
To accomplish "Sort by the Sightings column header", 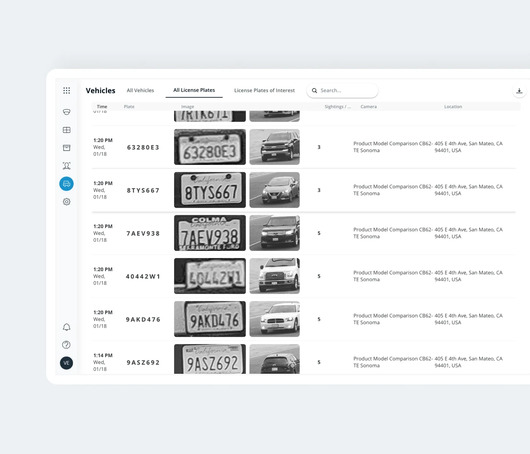I will click(x=338, y=106).
